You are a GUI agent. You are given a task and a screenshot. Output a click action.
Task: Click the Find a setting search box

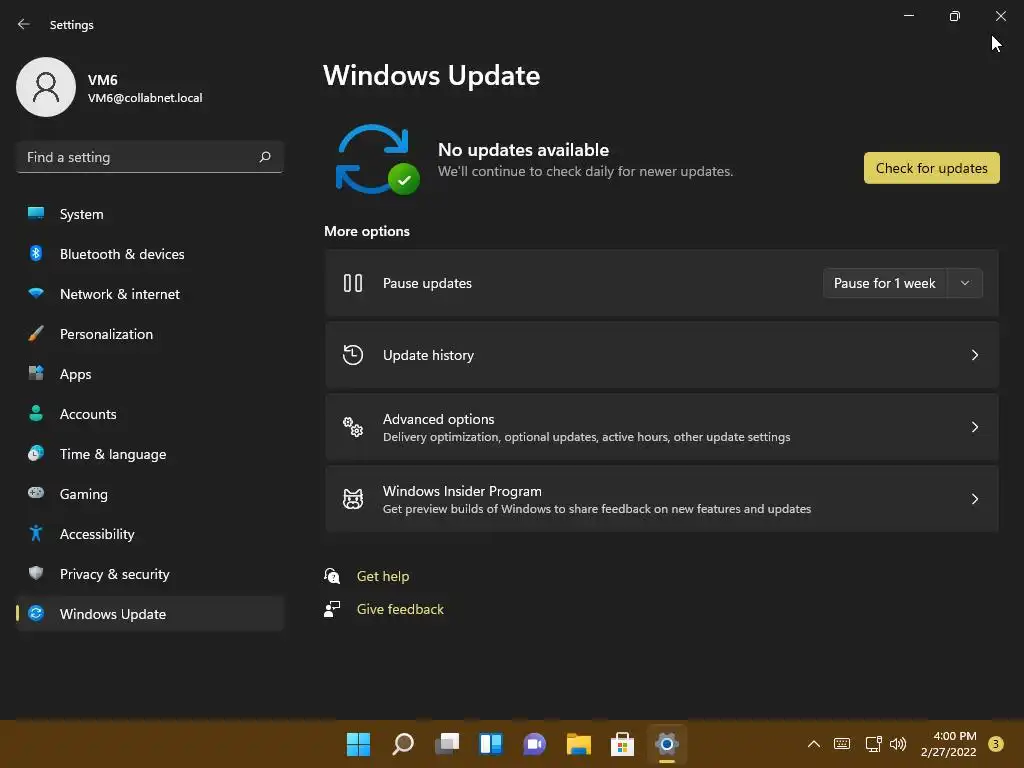[x=150, y=157]
